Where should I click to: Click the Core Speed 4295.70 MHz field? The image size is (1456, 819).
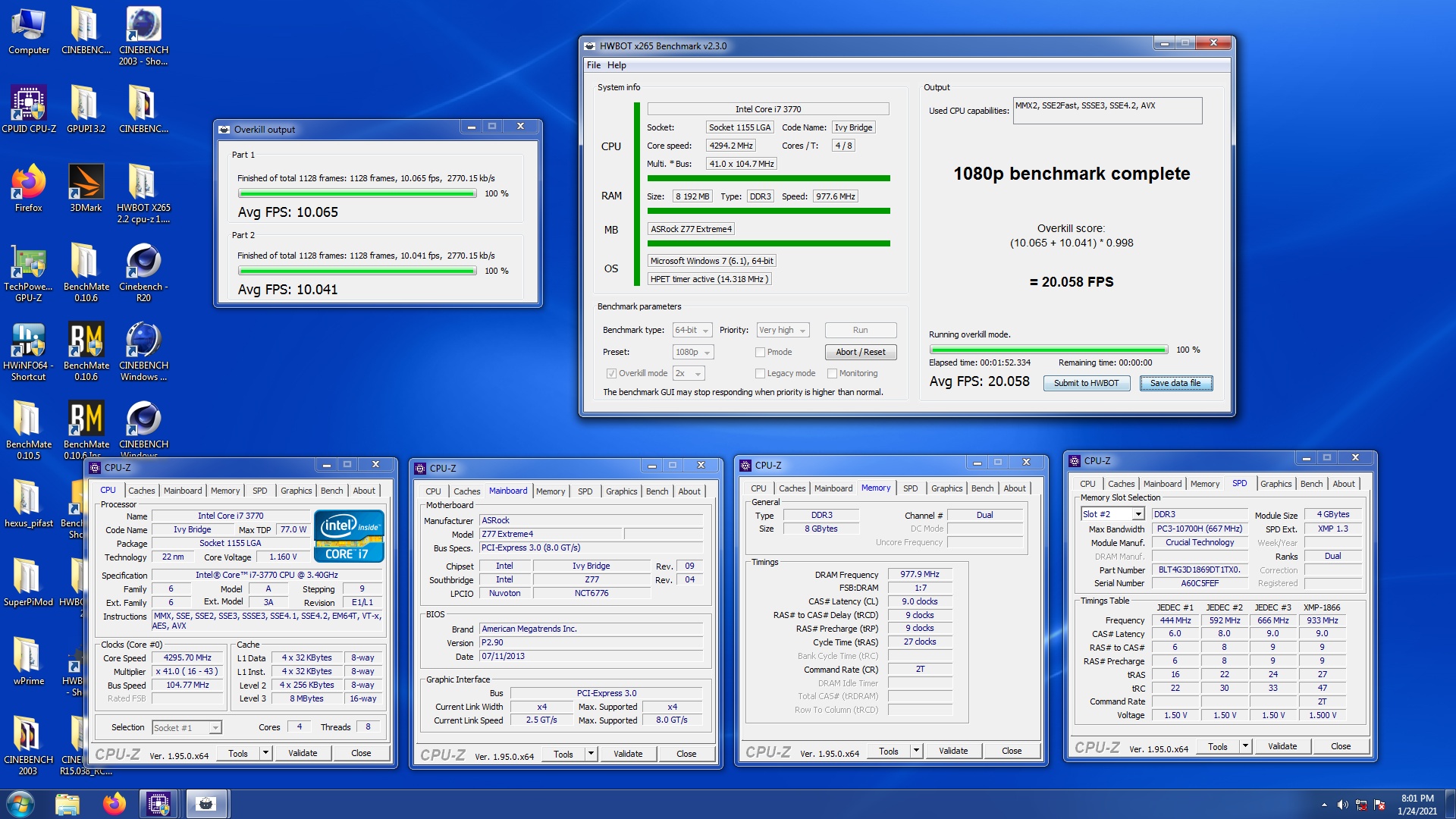click(187, 657)
